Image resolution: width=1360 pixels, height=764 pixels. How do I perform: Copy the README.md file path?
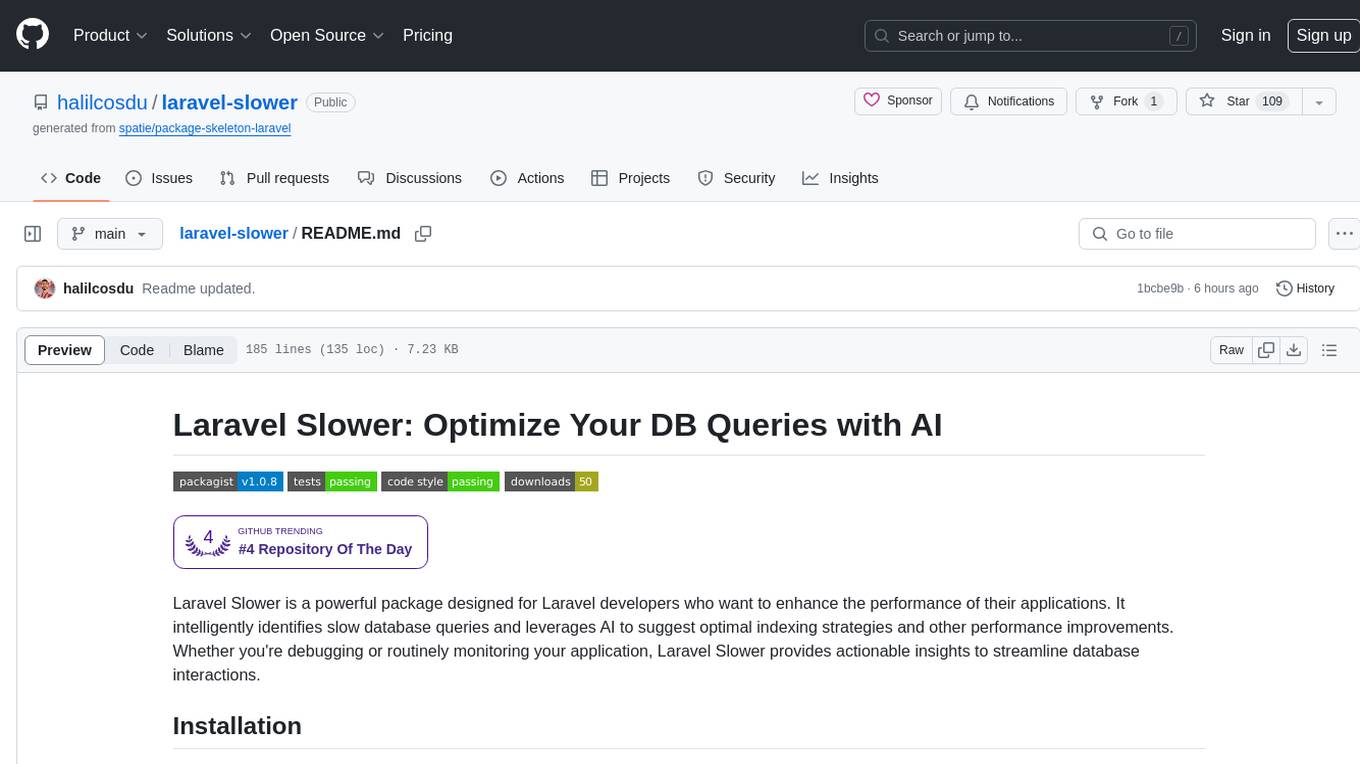tap(423, 233)
